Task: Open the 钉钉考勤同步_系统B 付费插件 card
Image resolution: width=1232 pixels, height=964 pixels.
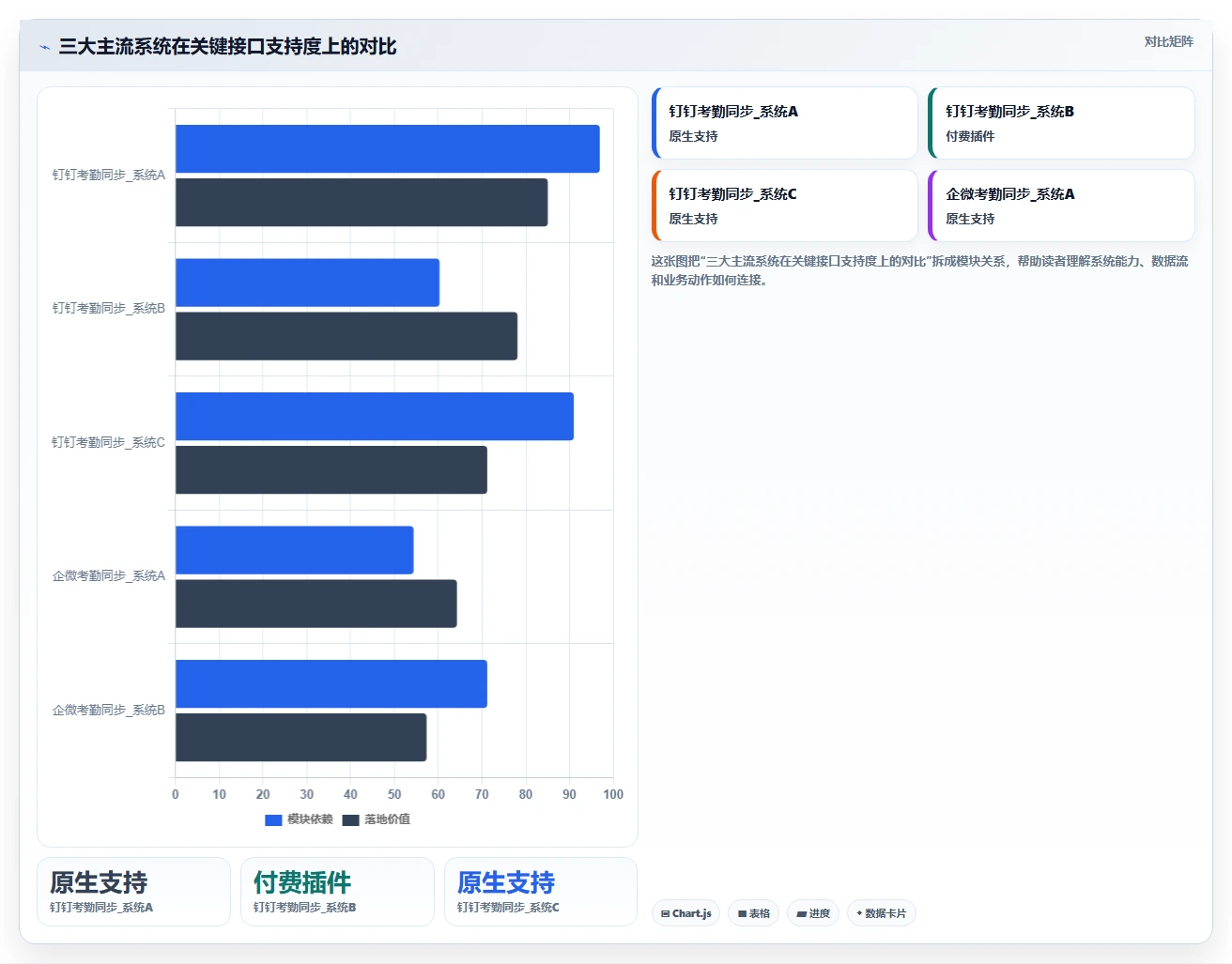Action: pos(1061,123)
